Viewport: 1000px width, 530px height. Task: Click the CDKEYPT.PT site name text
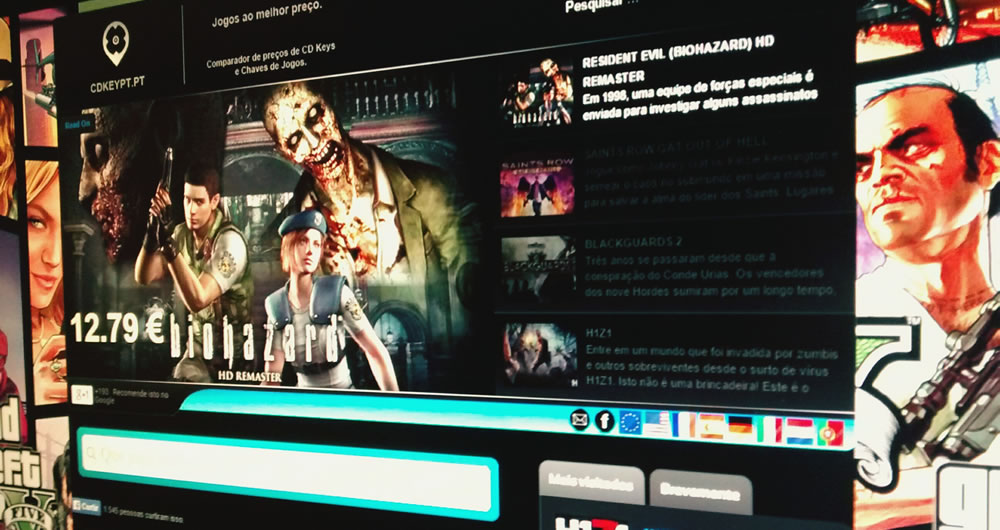117,85
